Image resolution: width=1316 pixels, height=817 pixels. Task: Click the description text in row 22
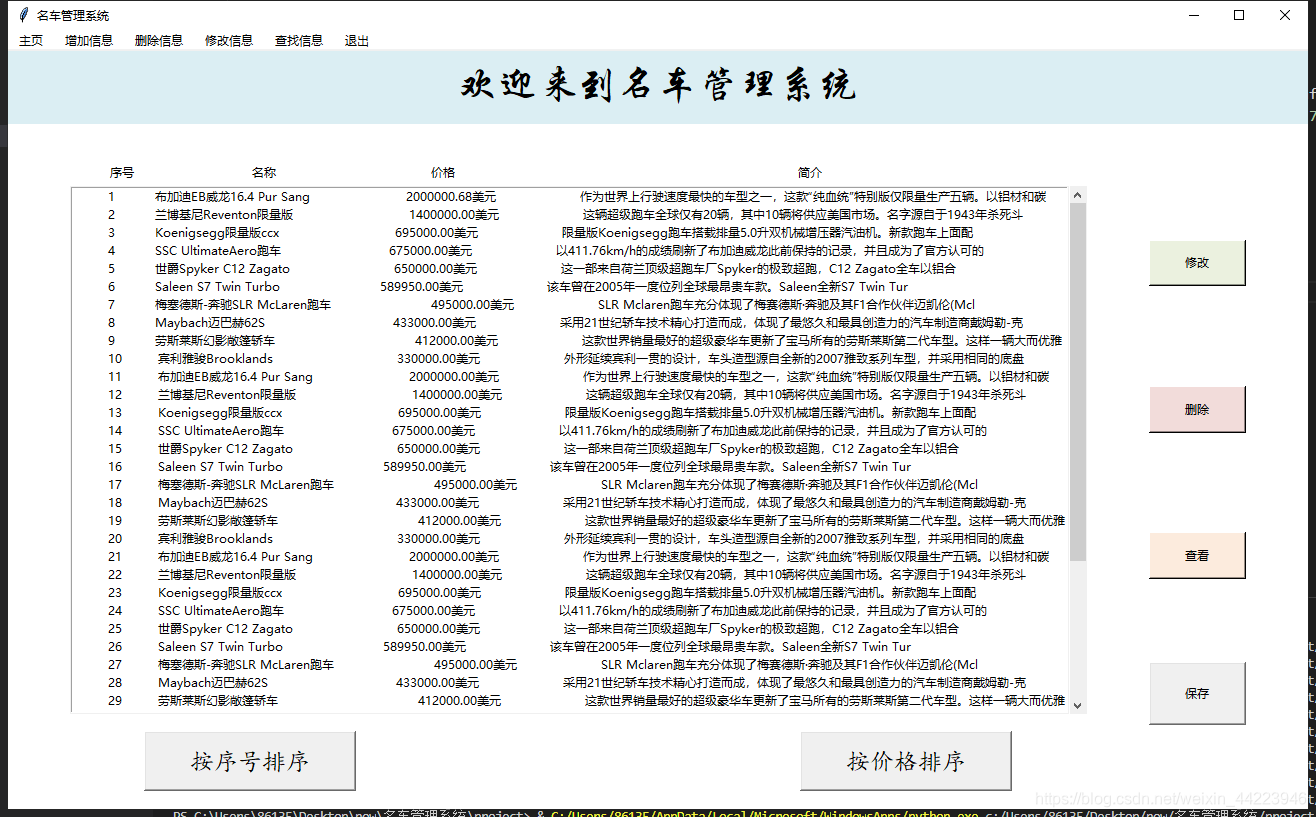(x=805, y=575)
